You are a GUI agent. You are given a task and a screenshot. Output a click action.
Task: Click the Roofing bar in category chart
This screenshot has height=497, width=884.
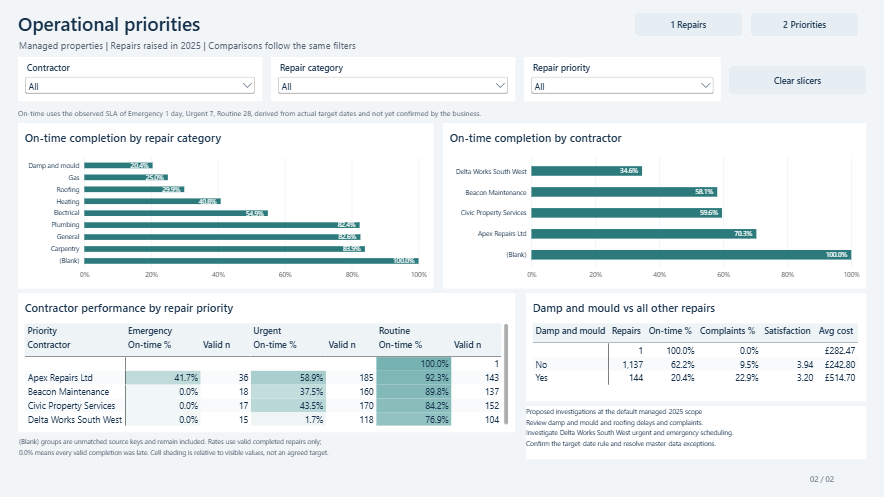click(x=134, y=189)
